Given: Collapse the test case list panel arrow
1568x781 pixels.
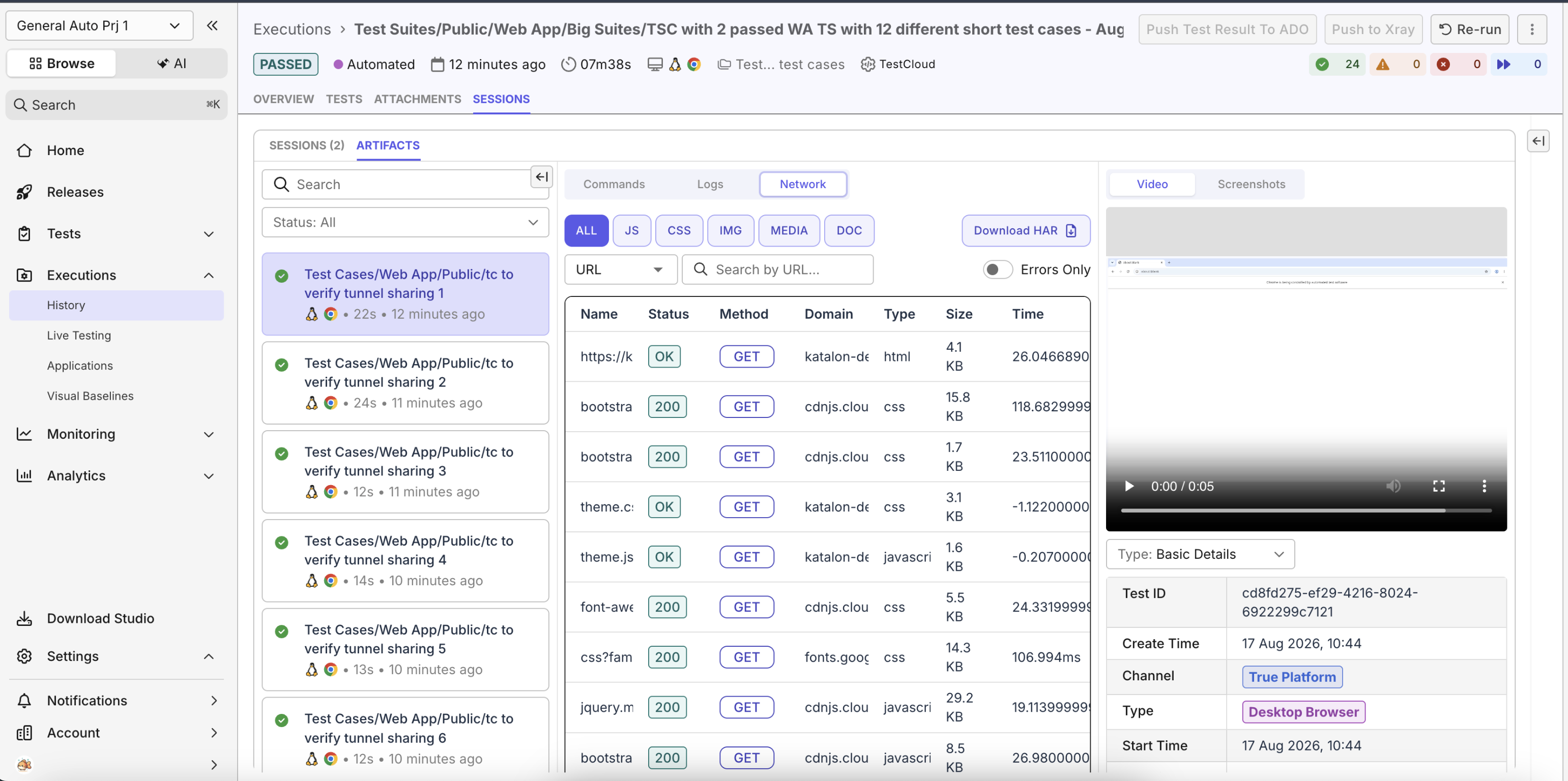Looking at the screenshot, I should pos(541,176).
